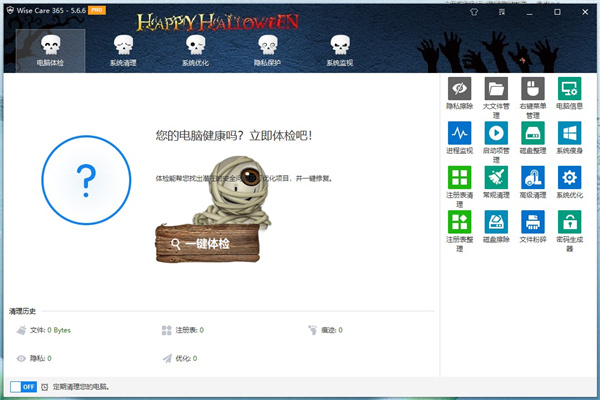Open the 右键菜单管理 context menu manager

click(x=533, y=88)
